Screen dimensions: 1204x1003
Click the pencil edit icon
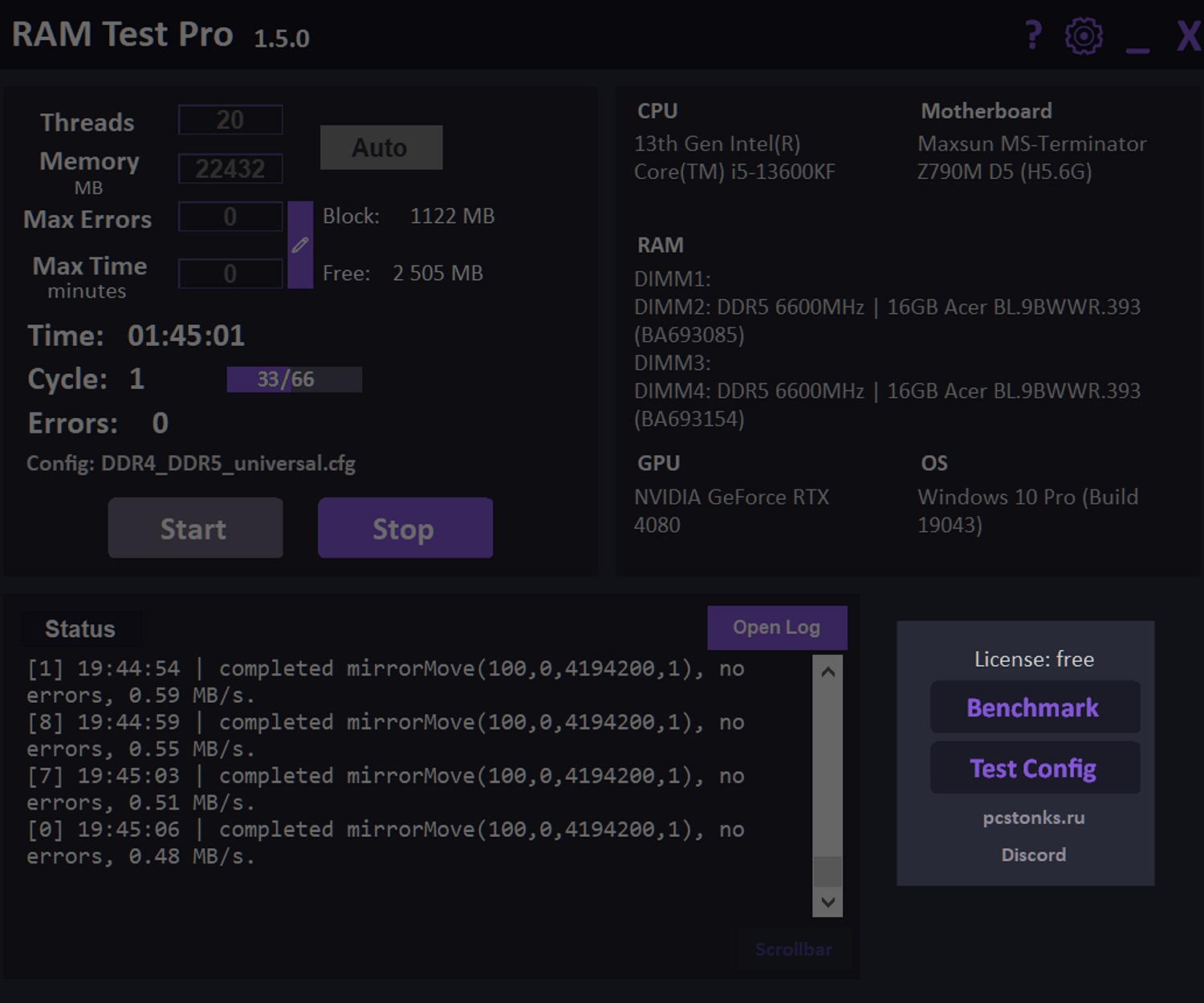pyautogui.click(x=300, y=245)
